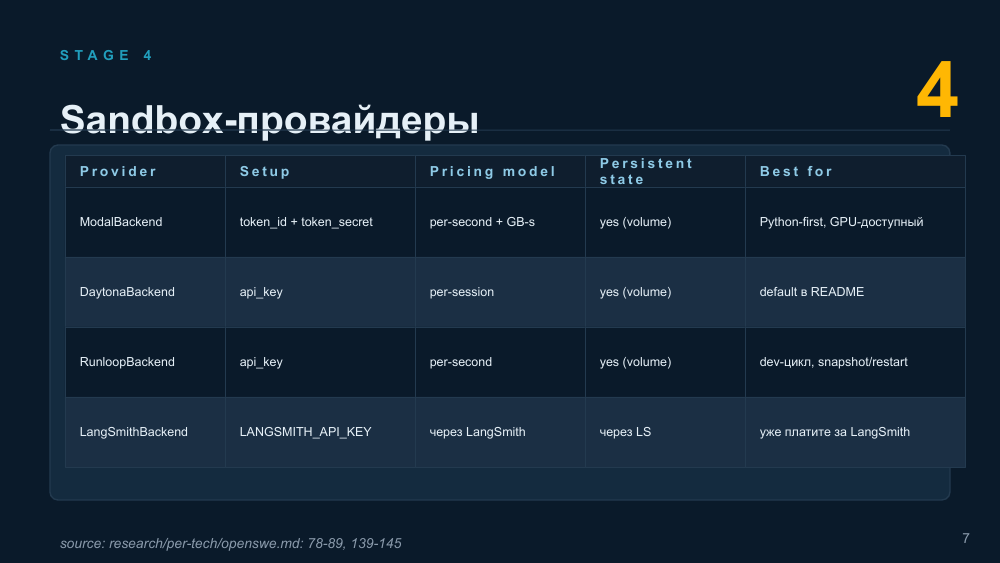Click the 'Best for' column header
This screenshot has width=1000, height=563.
point(855,172)
